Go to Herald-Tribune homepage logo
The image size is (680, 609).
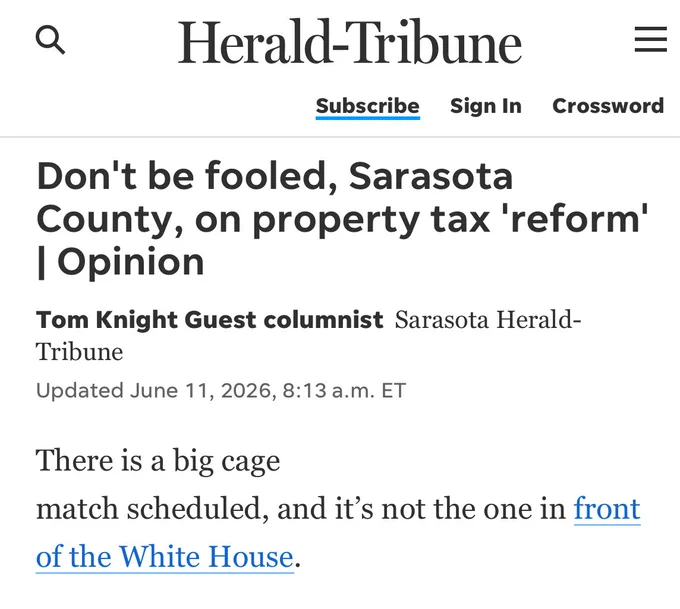(x=350, y=43)
